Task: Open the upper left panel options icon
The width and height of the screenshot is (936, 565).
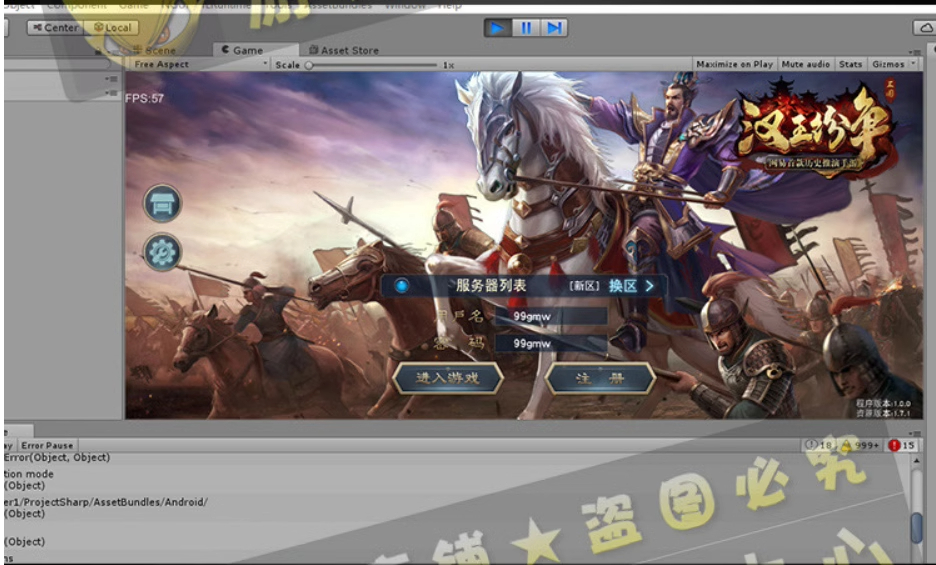Action: point(111,79)
